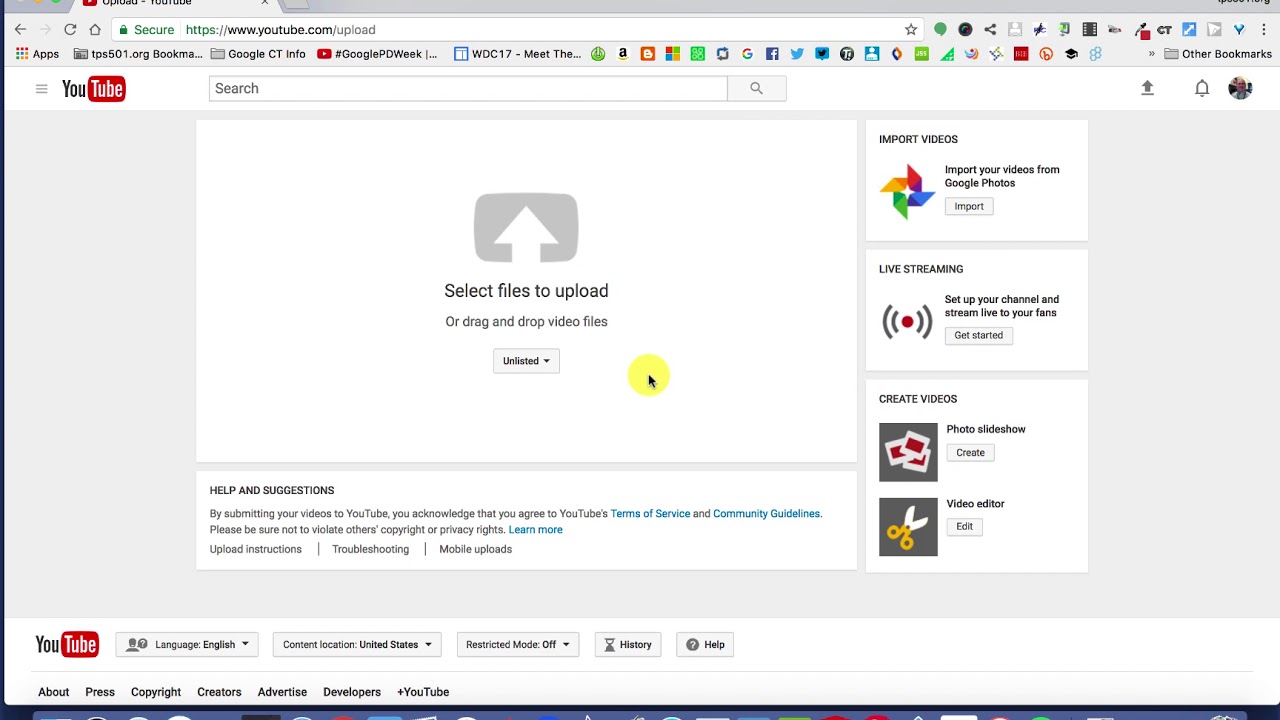Image resolution: width=1280 pixels, height=720 pixels.
Task: Open the Restricted Mode: Off dropdown
Action: 517,645
